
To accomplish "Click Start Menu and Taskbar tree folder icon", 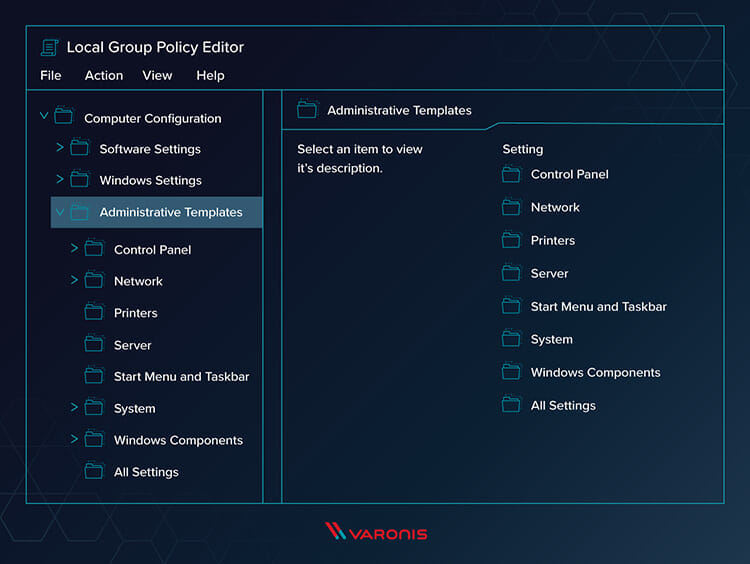I will (94, 375).
